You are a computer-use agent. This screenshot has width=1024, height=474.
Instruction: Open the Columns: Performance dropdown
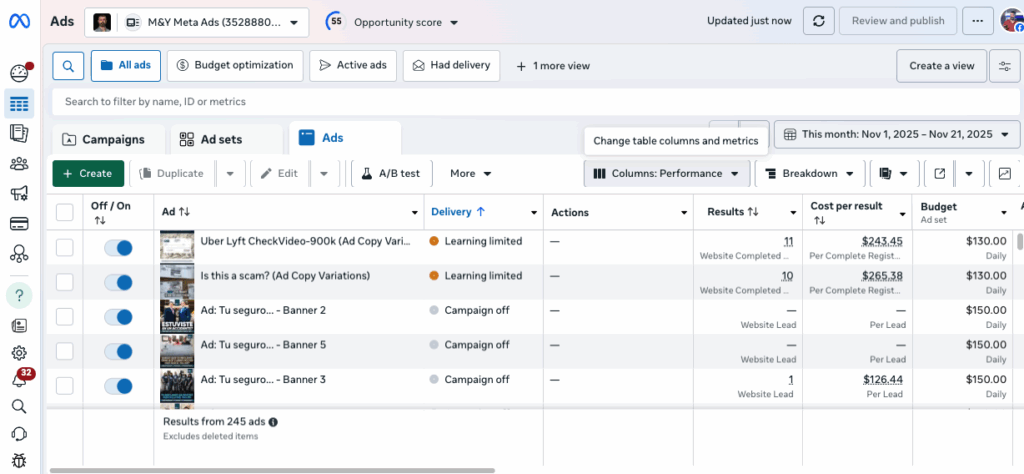pyautogui.click(x=666, y=173)
